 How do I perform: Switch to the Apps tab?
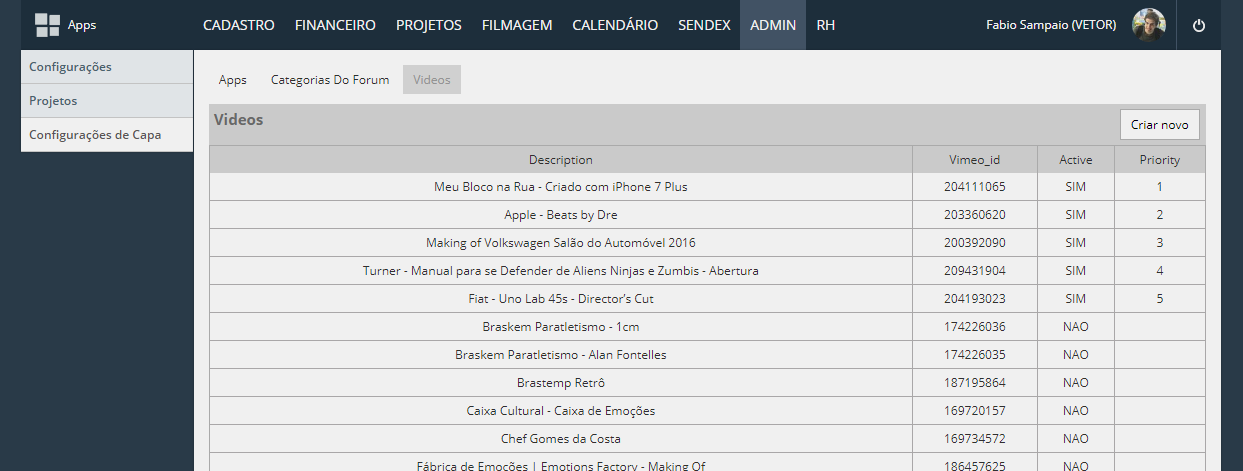(x=233, y=80)
